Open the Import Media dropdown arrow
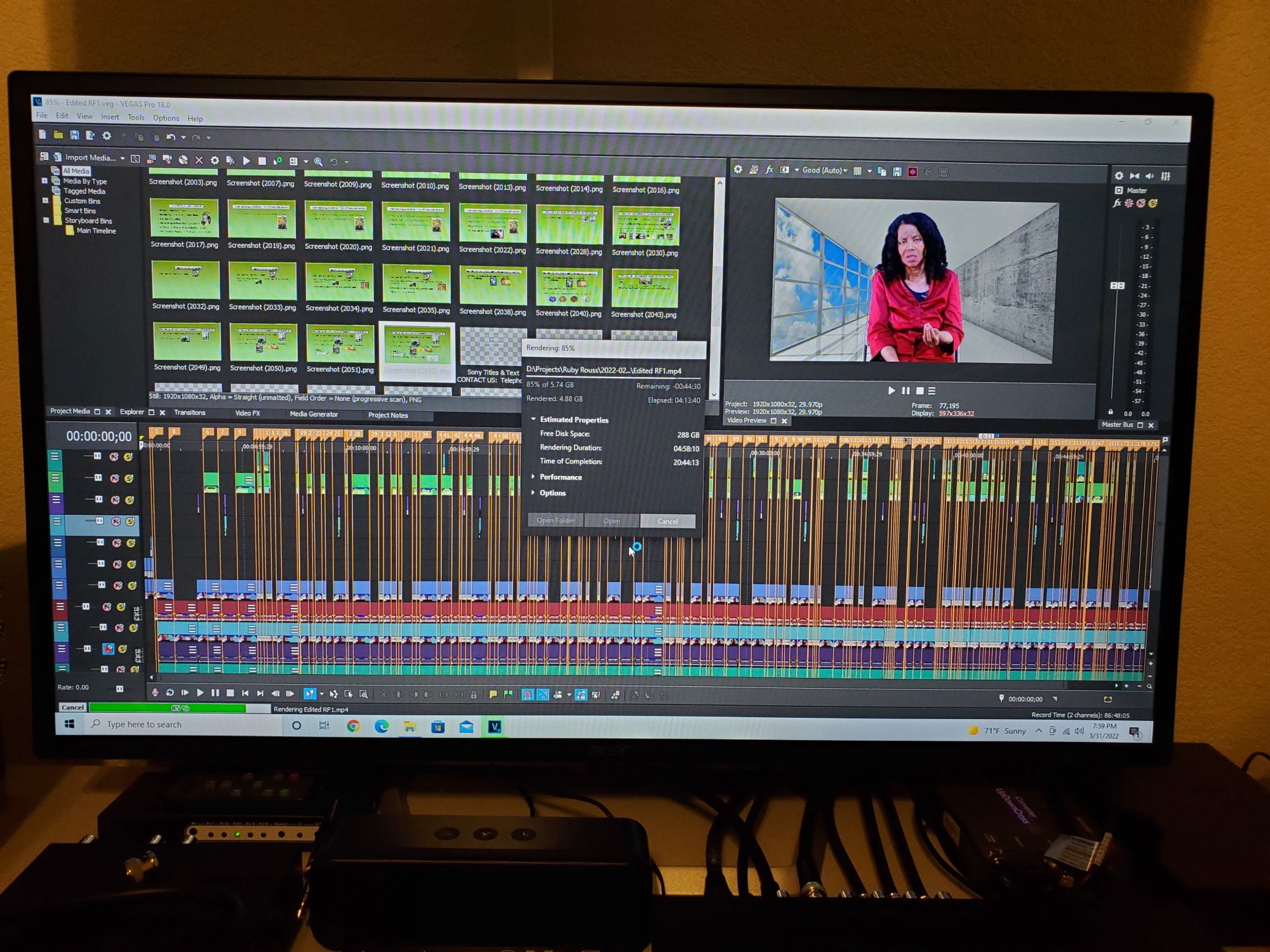Screen dimensions: 1270x952 [x=123, y=158]
